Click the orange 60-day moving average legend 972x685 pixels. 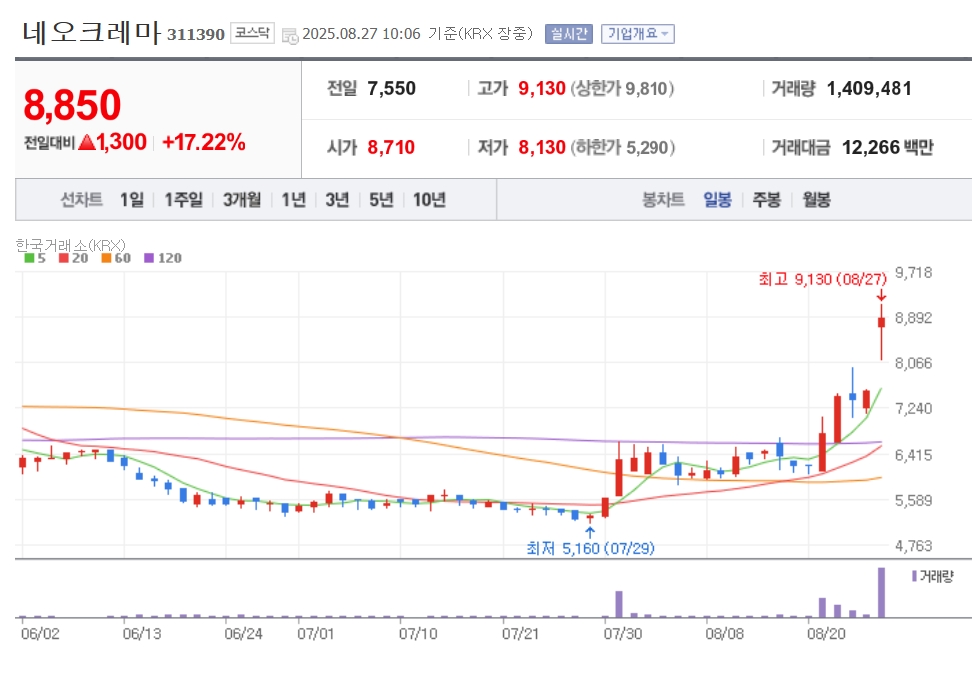(116, 258)
